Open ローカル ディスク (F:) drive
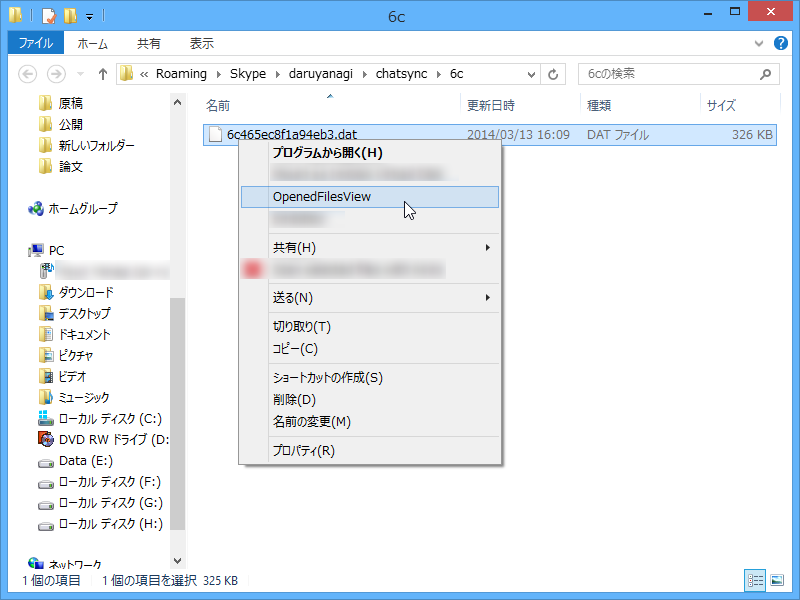This screenshot has width=800, height=600. 110,482
